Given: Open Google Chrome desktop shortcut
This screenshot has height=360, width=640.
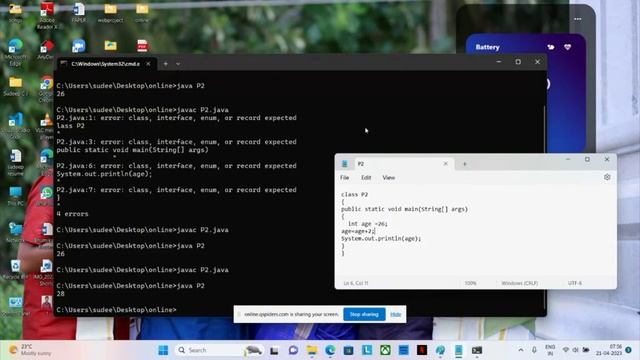Looking at the screenshot, I should 47,88.
